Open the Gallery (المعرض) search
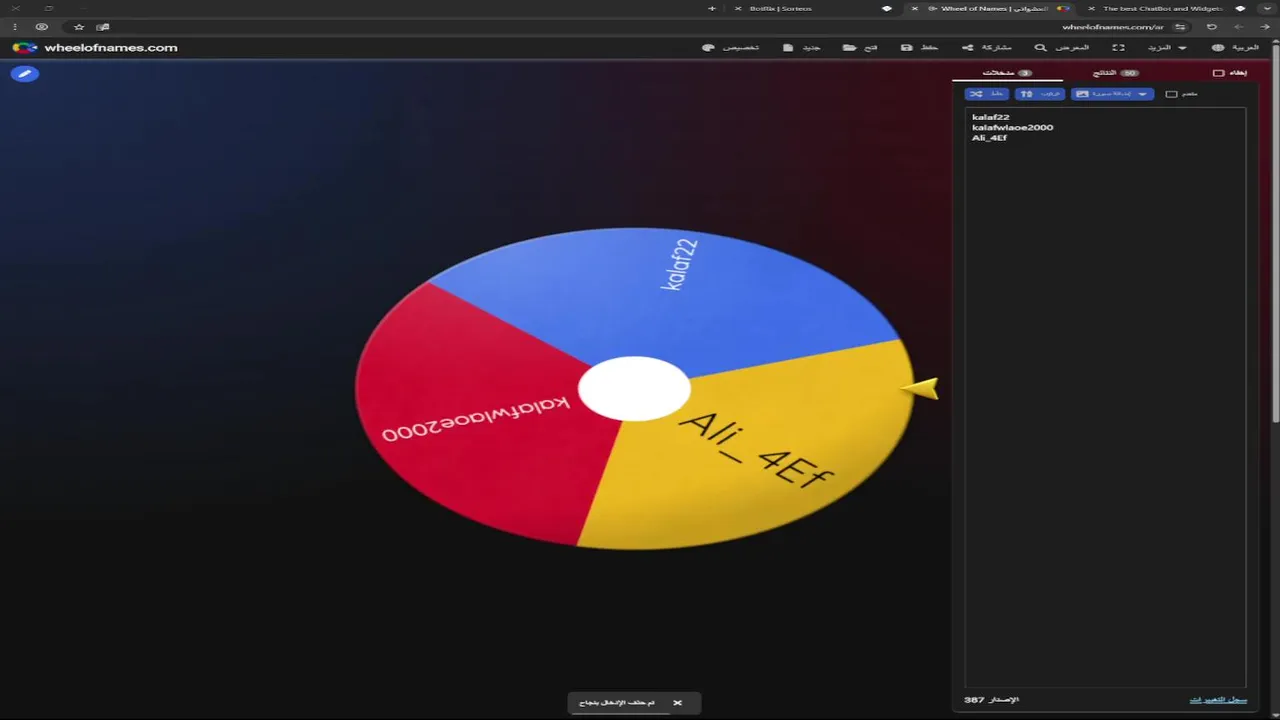Screen dimensions: 1280x720 [1061, 47]
